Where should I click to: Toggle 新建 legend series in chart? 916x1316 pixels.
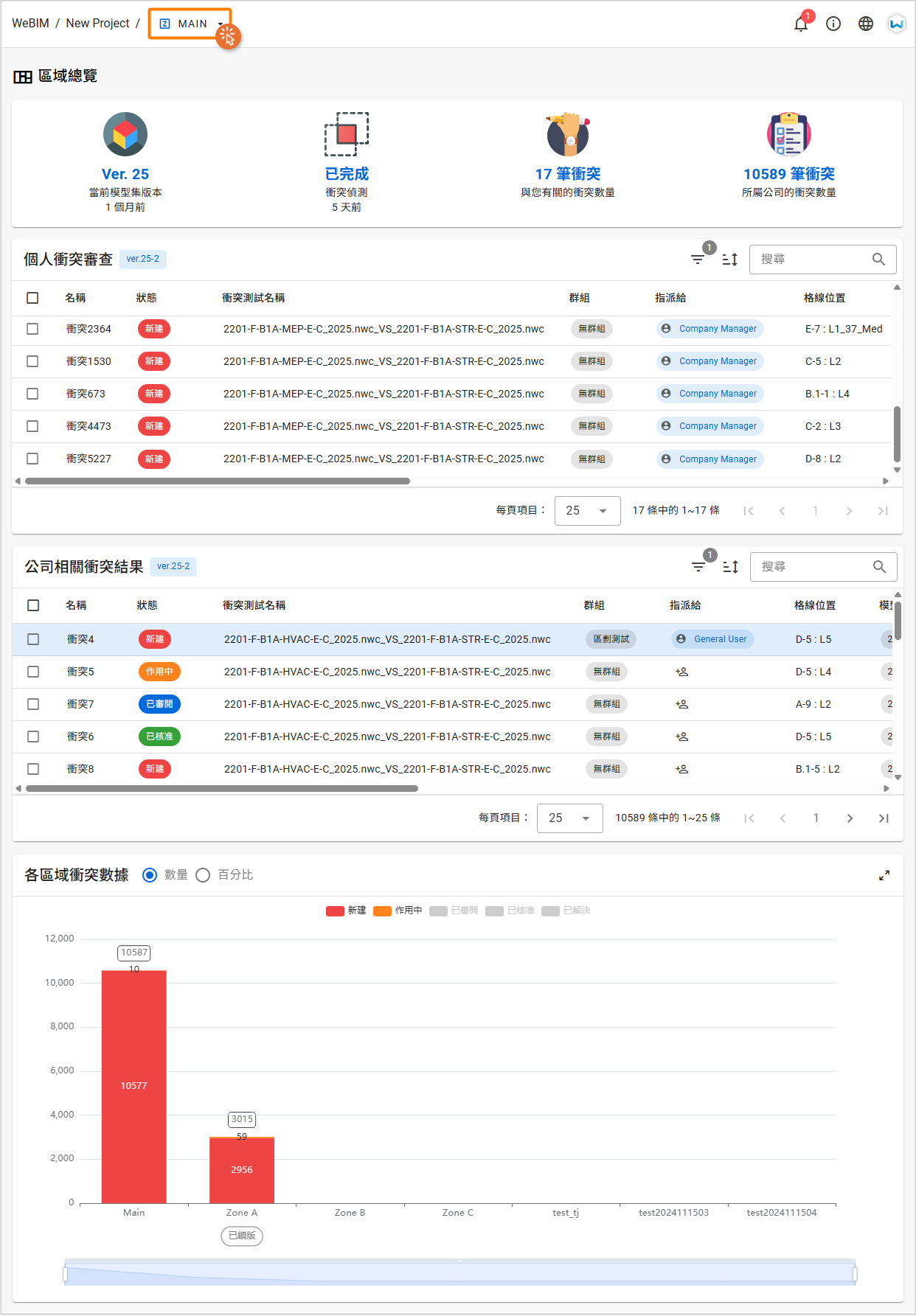click(346, 911)
